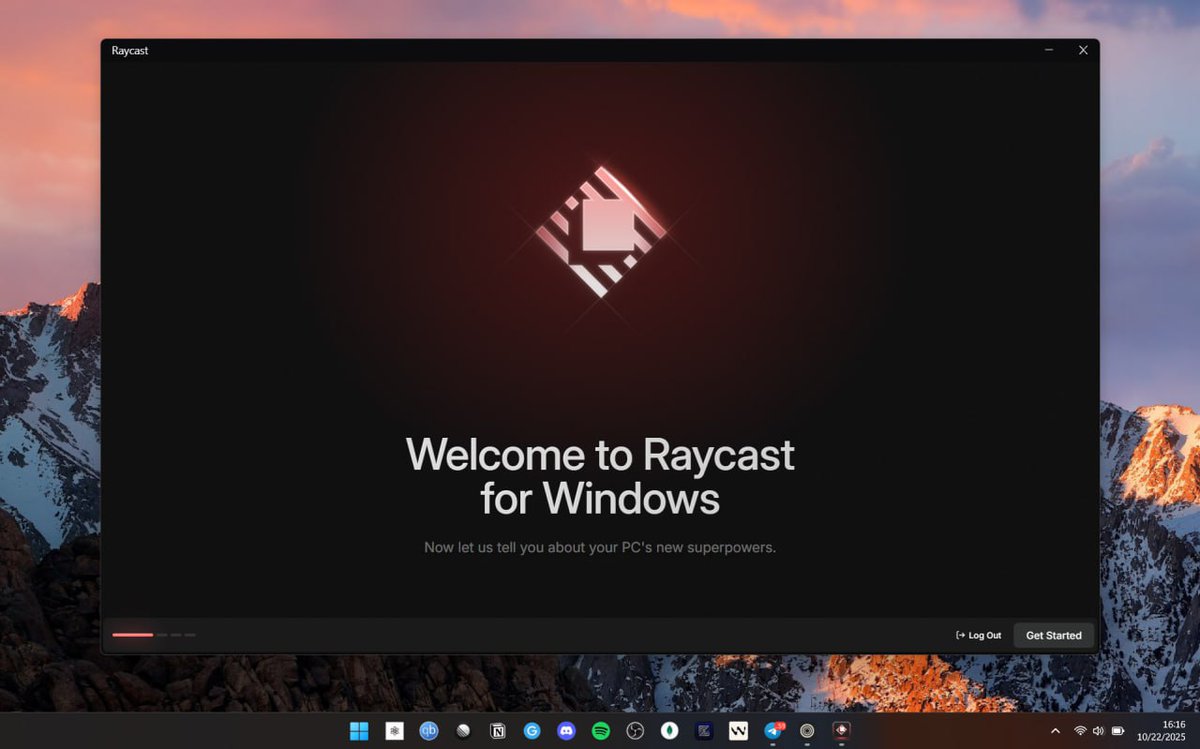Open Wi-Fi network settings in tray
The image size is (1200, 749).
point(1080,731)
